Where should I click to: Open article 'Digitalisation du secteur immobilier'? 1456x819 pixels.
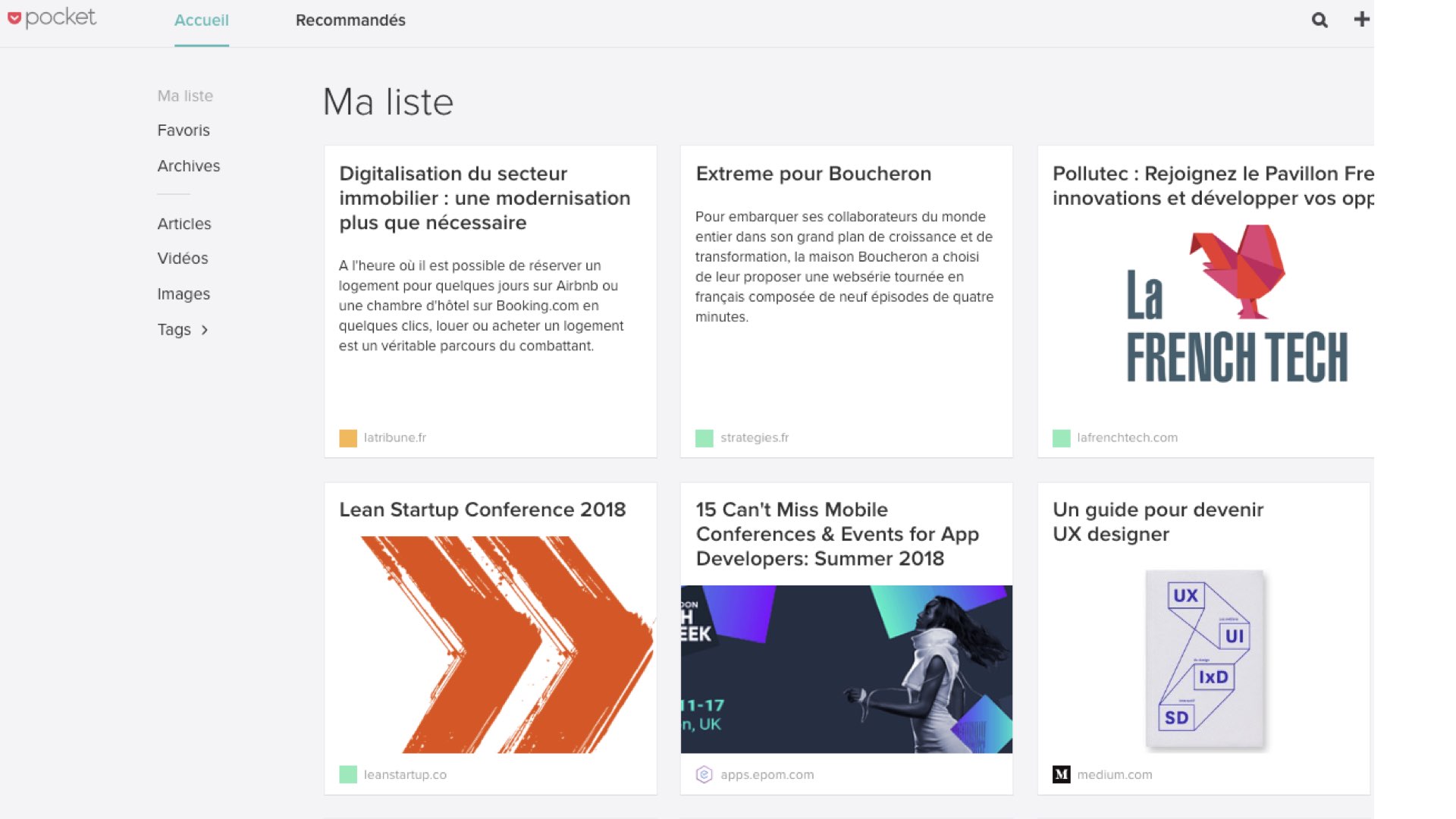click(485, 198)
